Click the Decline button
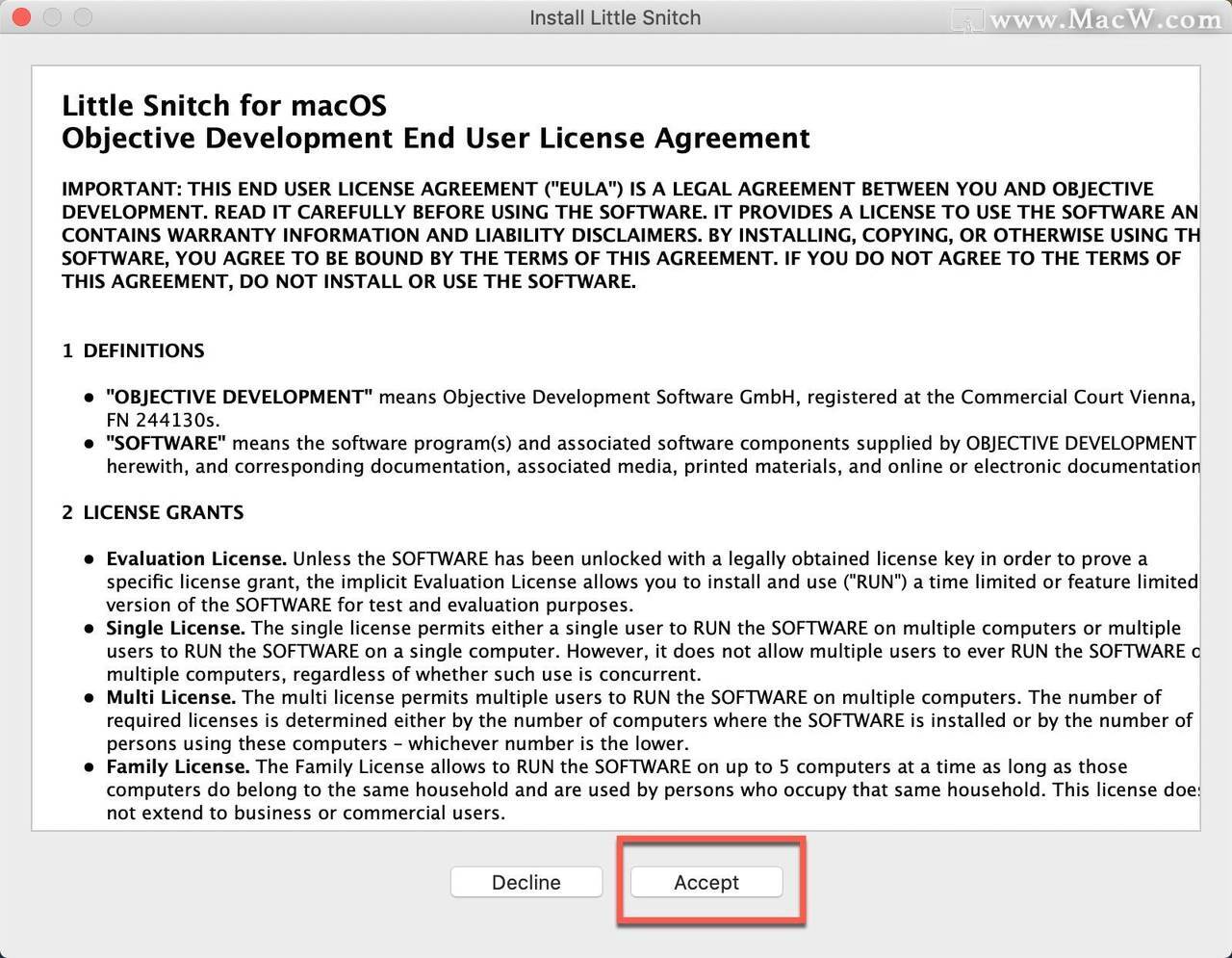 [x=526, y=882]
